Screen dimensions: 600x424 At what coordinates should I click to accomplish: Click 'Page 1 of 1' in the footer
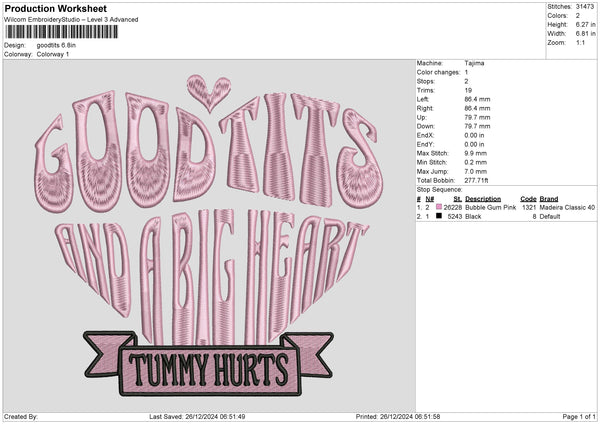click(579, 416)
